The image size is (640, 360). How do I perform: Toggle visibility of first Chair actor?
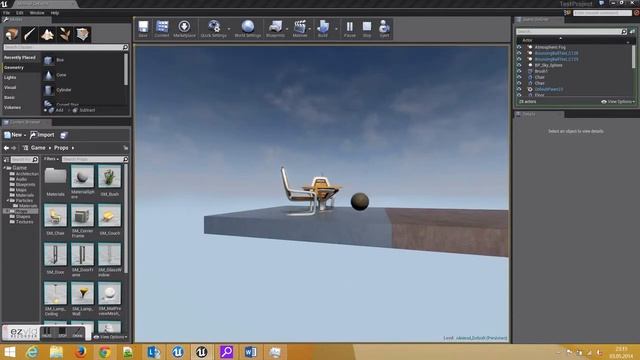coord(519,77)
